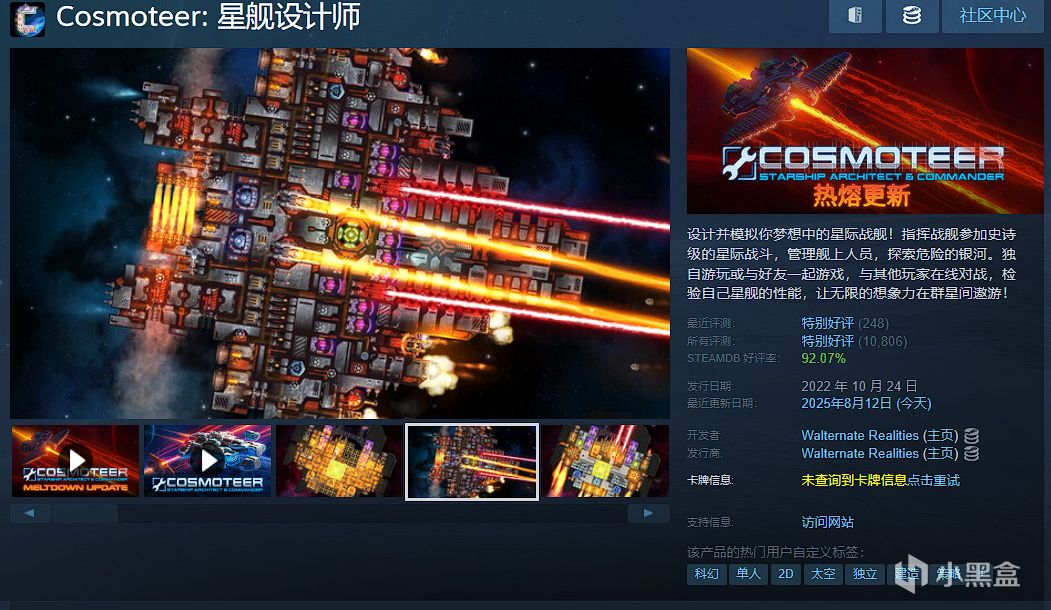Open the recent reviews 特别好评 link
Screen dimensions: 1051x610
click(827, 323)
